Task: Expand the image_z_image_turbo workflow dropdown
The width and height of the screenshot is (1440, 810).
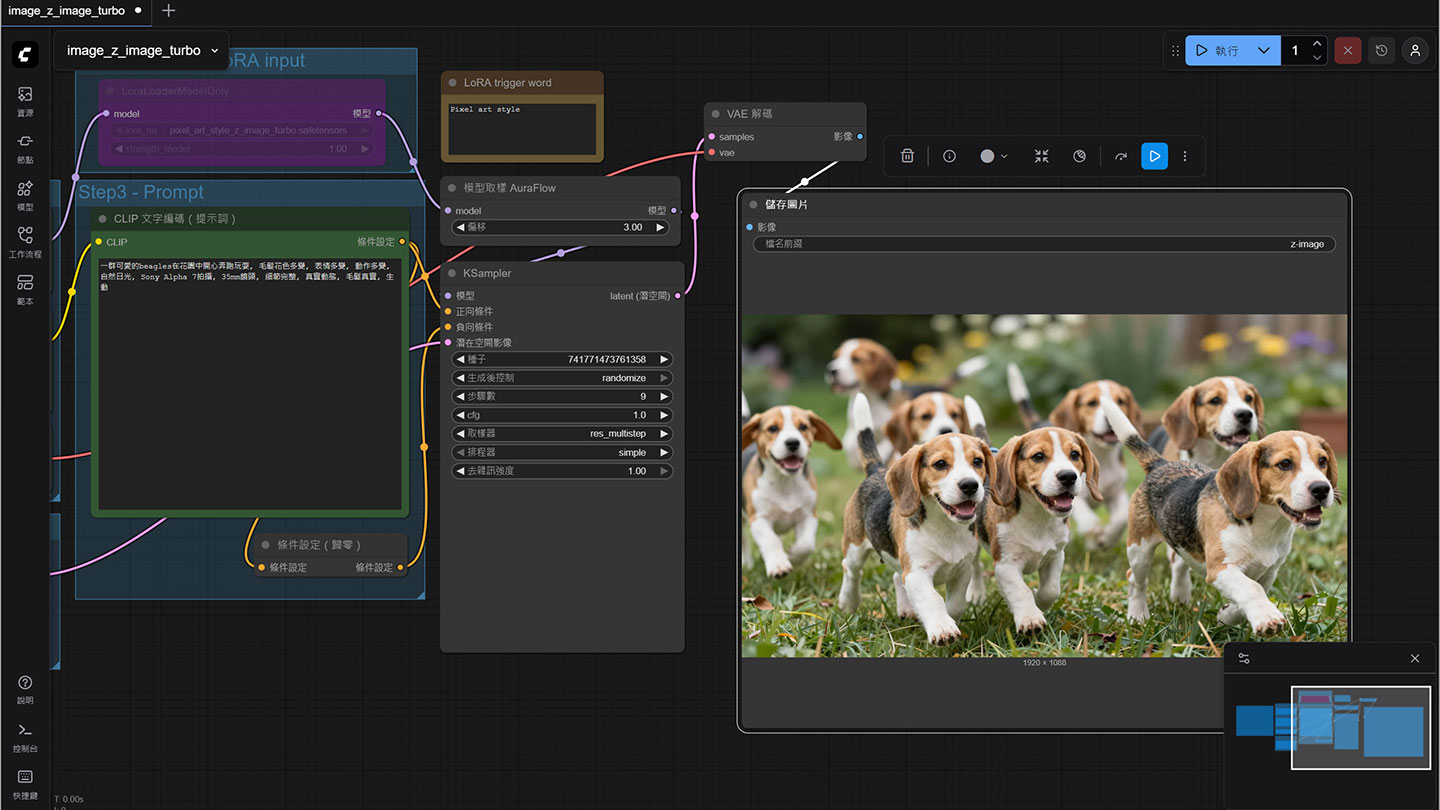Action: [x=214, y=50]
